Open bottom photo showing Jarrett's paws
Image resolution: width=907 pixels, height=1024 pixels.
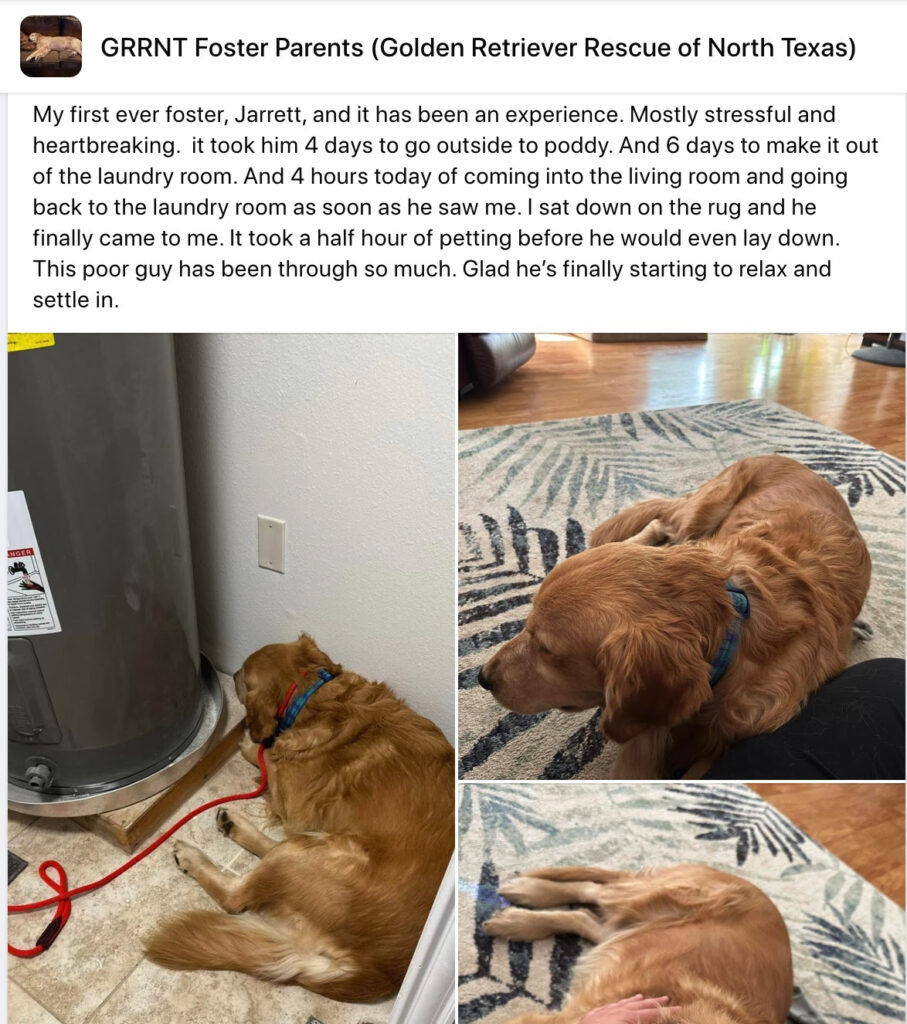(682, 904)
